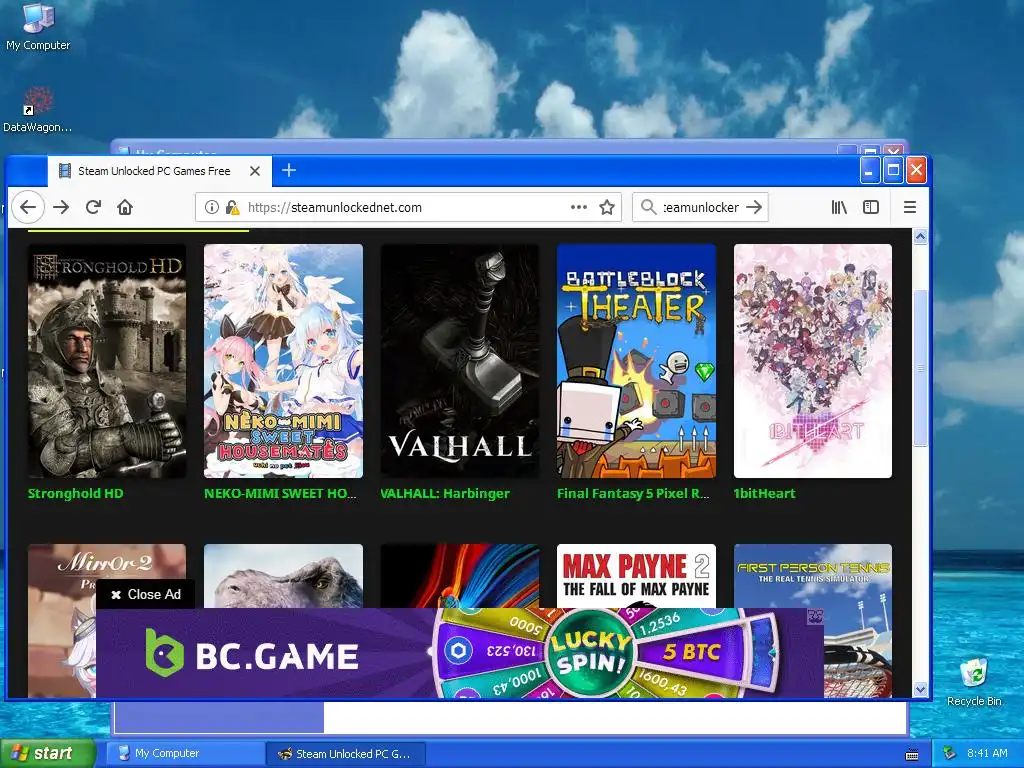Open the Max Payne 2 cover
The width and height of the screenshot is (1024, 768).
636,575
